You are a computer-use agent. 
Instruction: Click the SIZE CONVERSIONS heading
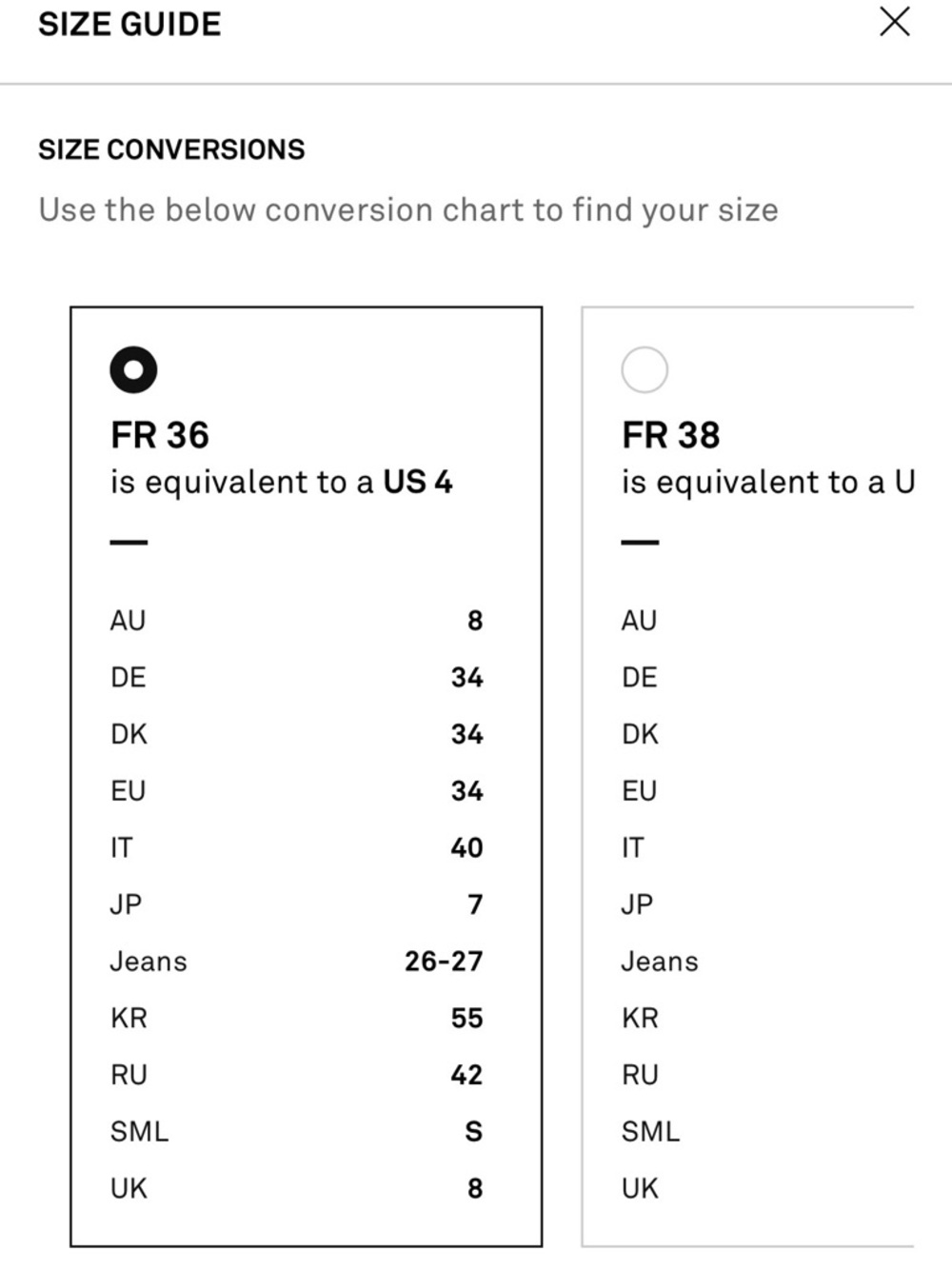click(x=171, y=149)
